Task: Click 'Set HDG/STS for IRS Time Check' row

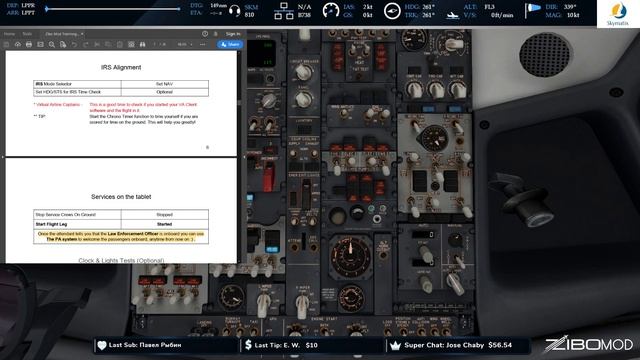Action: [x=121, y=92]
